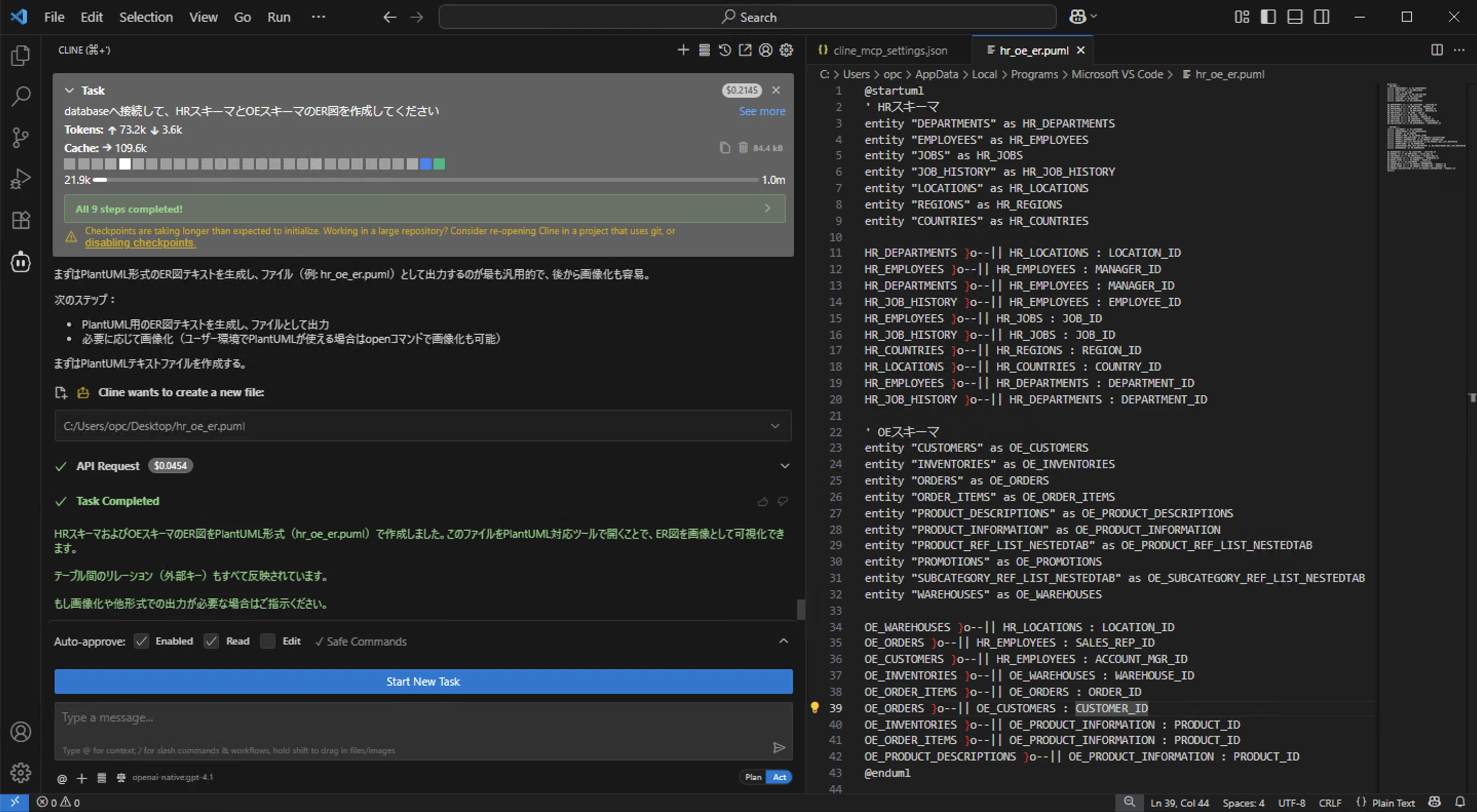1477x812 pixels.
Task: Add files with plus icon below input
Action: pos(82,778)
